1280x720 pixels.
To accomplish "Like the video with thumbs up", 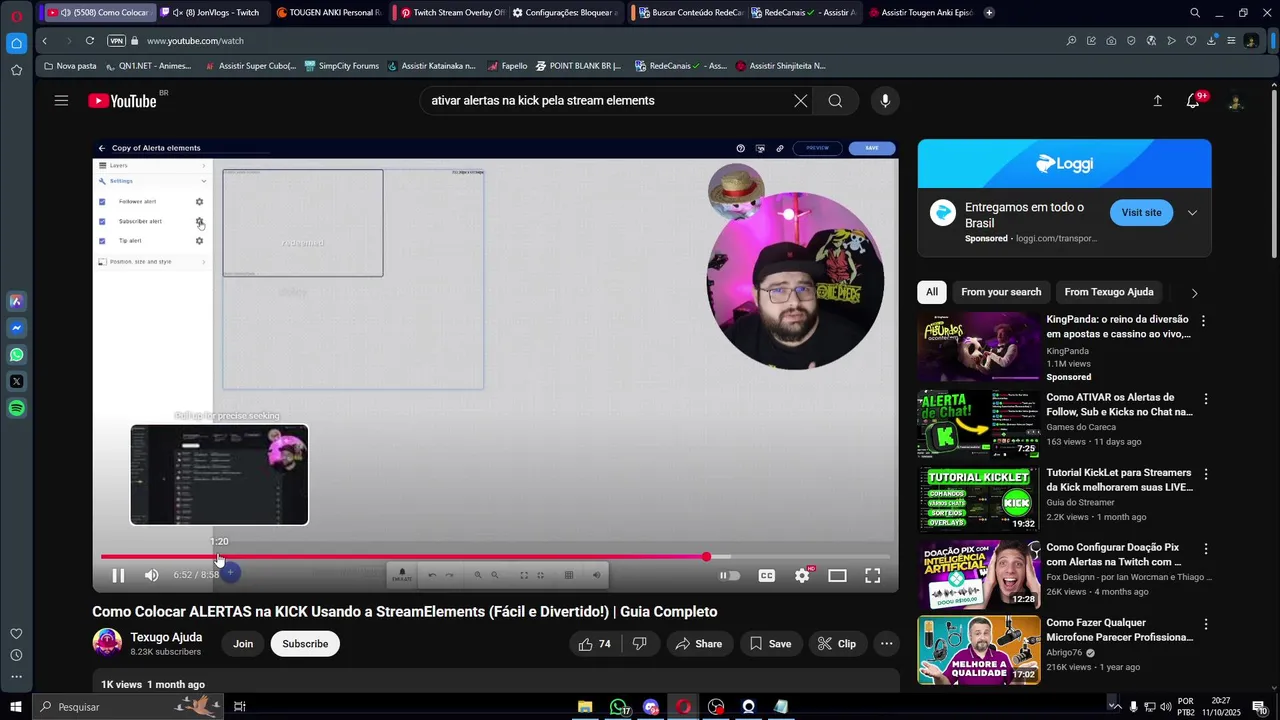I will (594, 644).
